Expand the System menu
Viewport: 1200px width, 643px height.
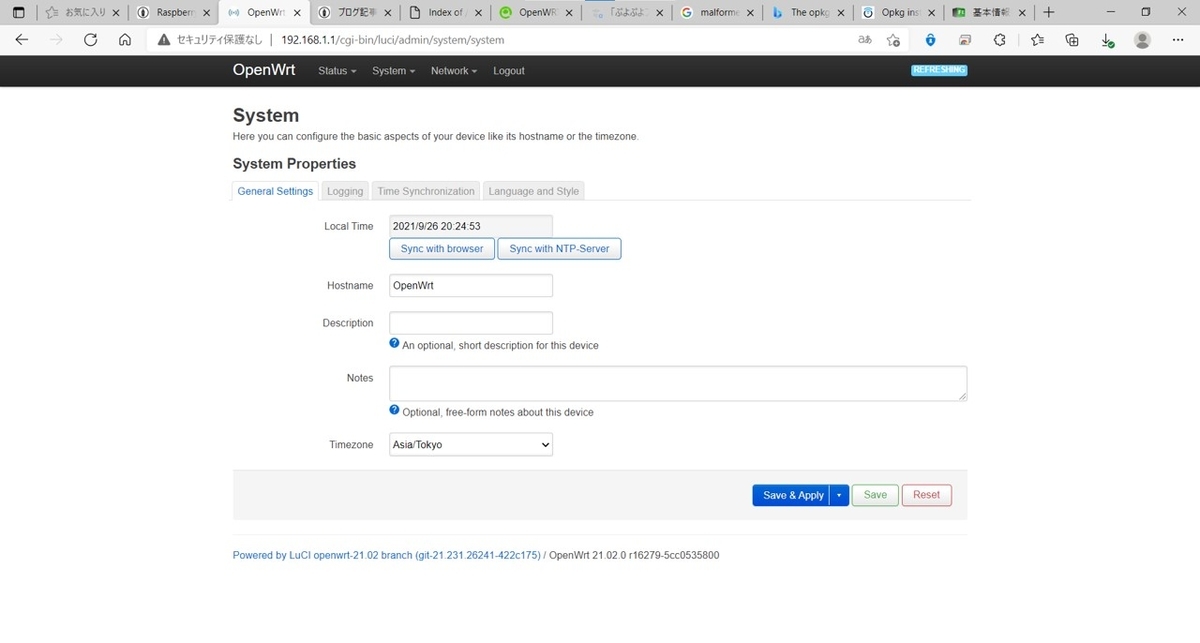393,71
